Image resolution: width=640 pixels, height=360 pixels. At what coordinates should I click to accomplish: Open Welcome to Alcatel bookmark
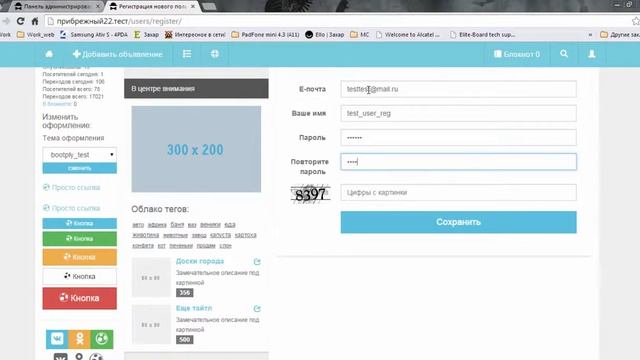408,35
